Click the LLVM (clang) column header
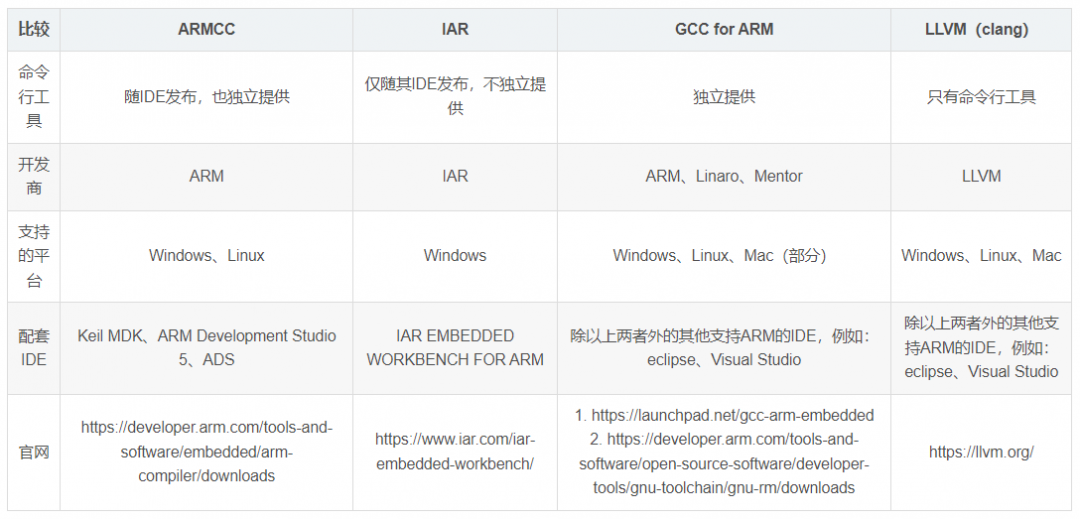 click(x=981, y=29)
